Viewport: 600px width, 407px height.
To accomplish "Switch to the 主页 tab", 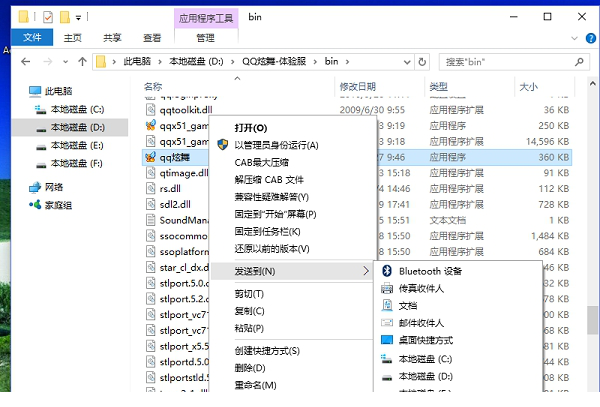I will [73, 38].
